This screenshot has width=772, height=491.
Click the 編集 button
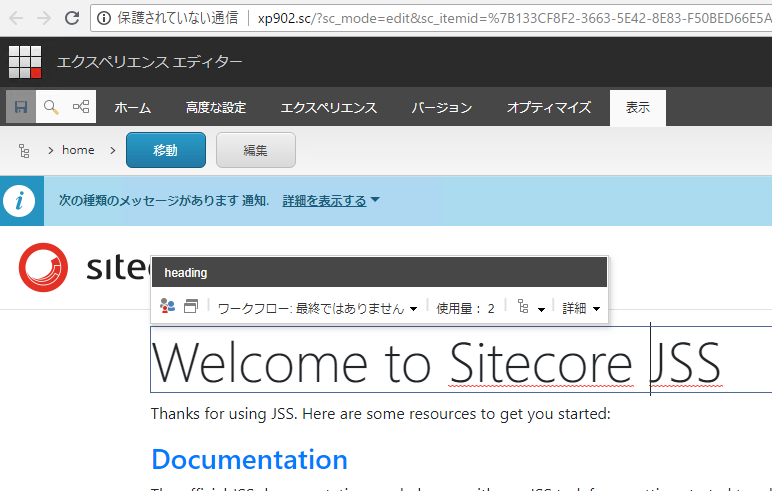tap(256, 150)
